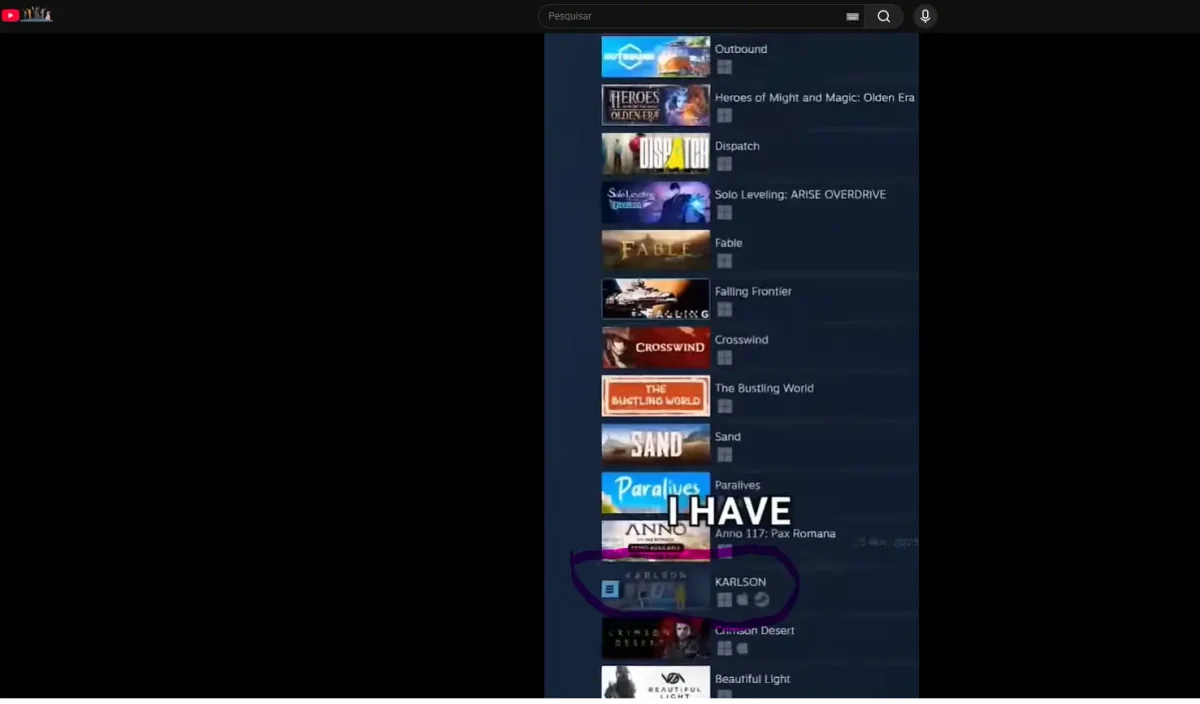Image resolution: width=1200 pixels, height=704 pixels.
Task: Click the voice search microphone icon
Action: pyautogui.click(x=925, y=15)
